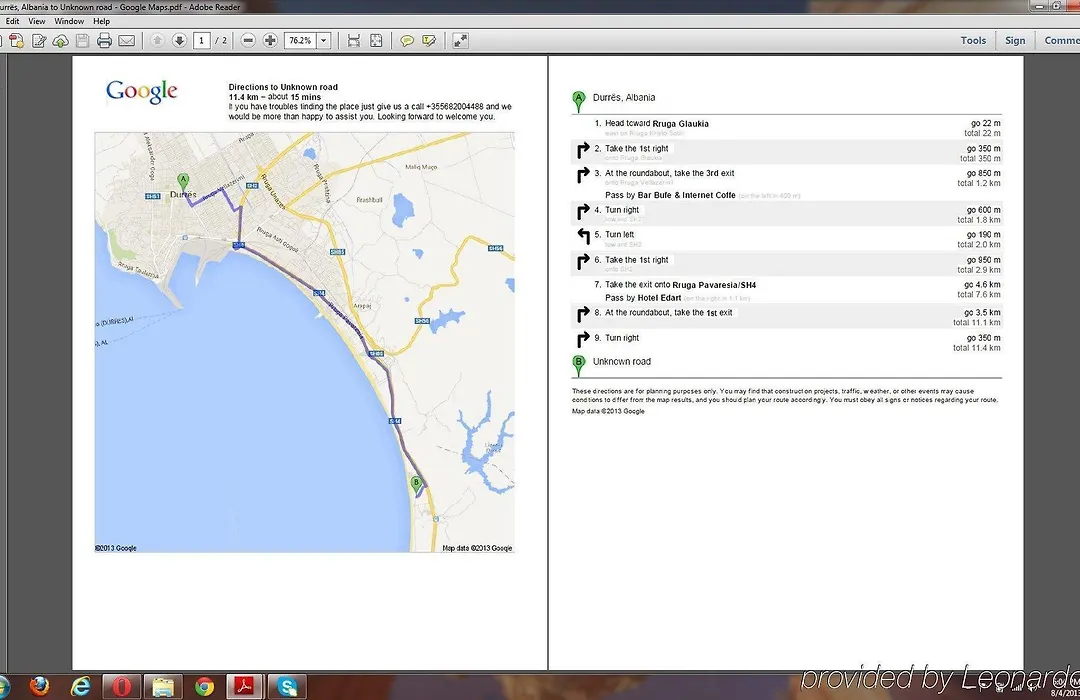Click the 'go 4.6 km' distance value
The width and height of the screenshot is (1080, 700).
tap(982, 285)
